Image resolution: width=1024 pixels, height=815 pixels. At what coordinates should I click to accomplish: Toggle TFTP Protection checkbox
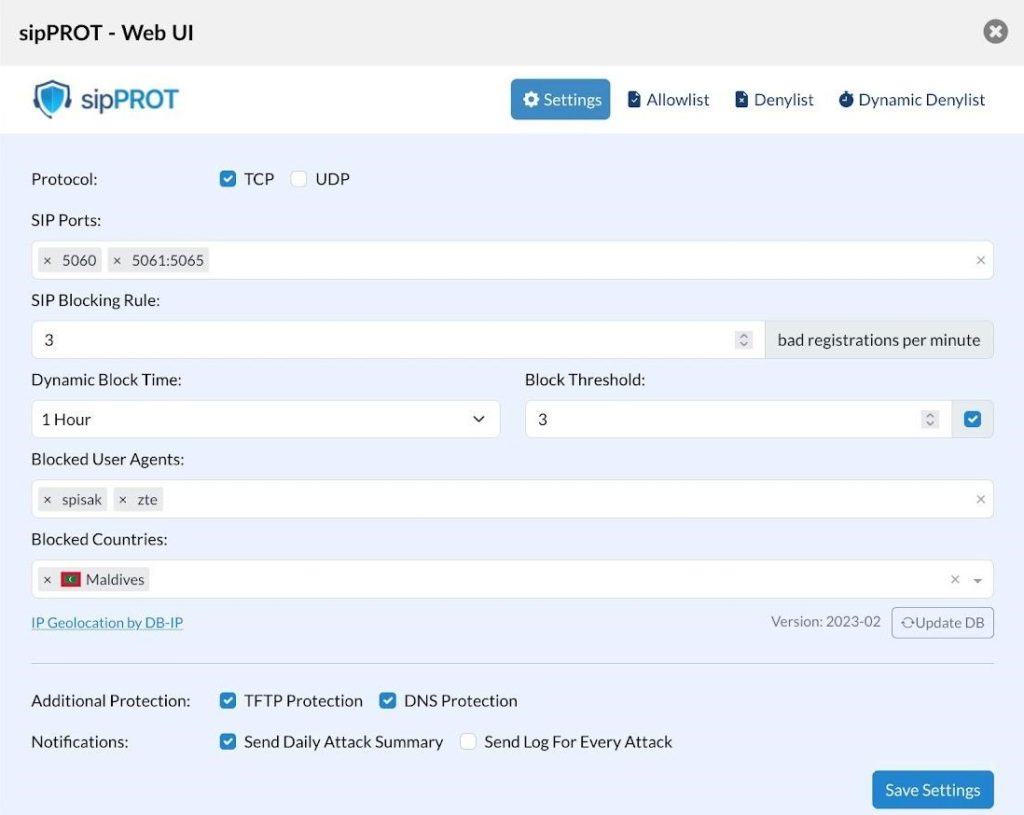(227, 701)
